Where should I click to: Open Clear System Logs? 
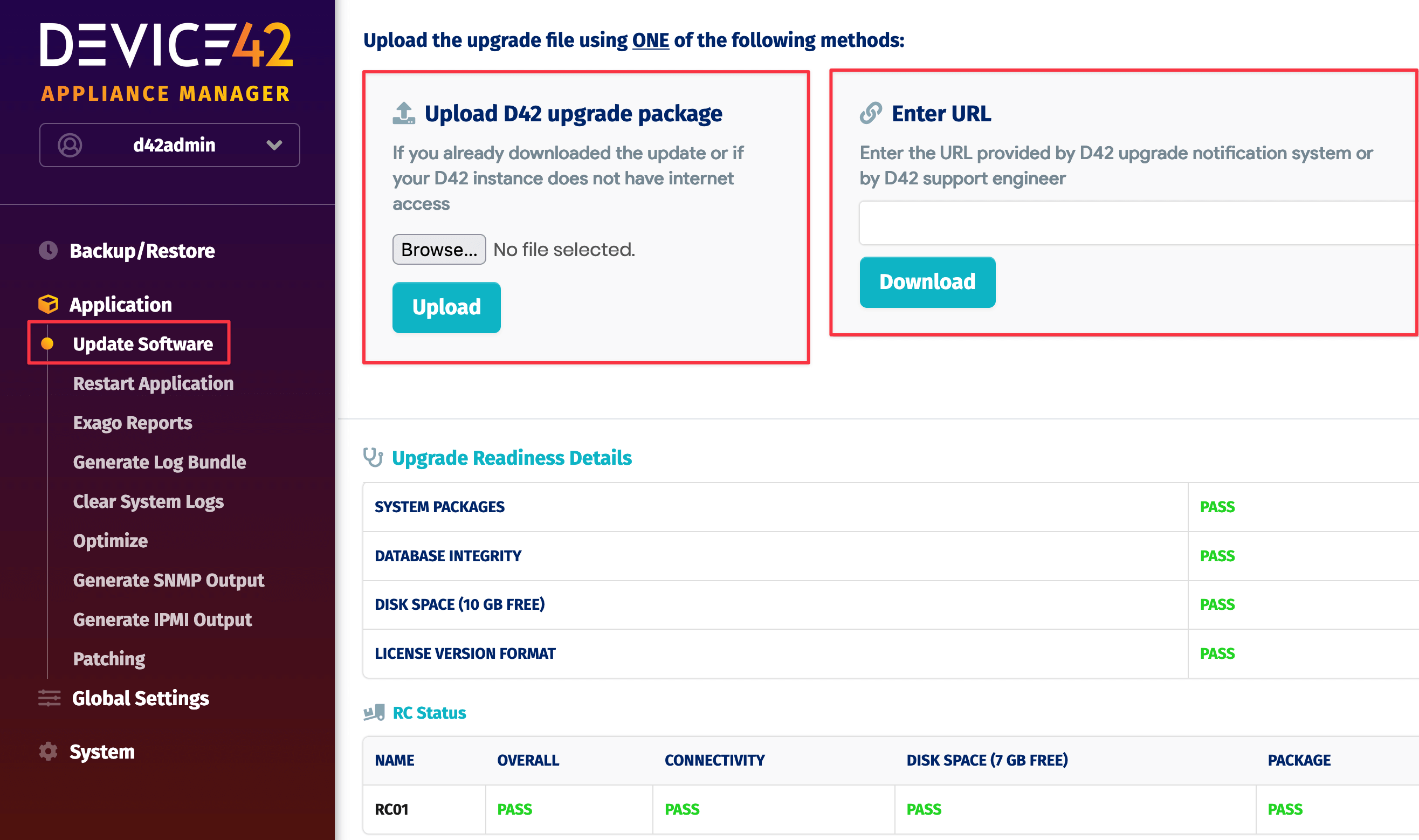[x=148, y=501]
